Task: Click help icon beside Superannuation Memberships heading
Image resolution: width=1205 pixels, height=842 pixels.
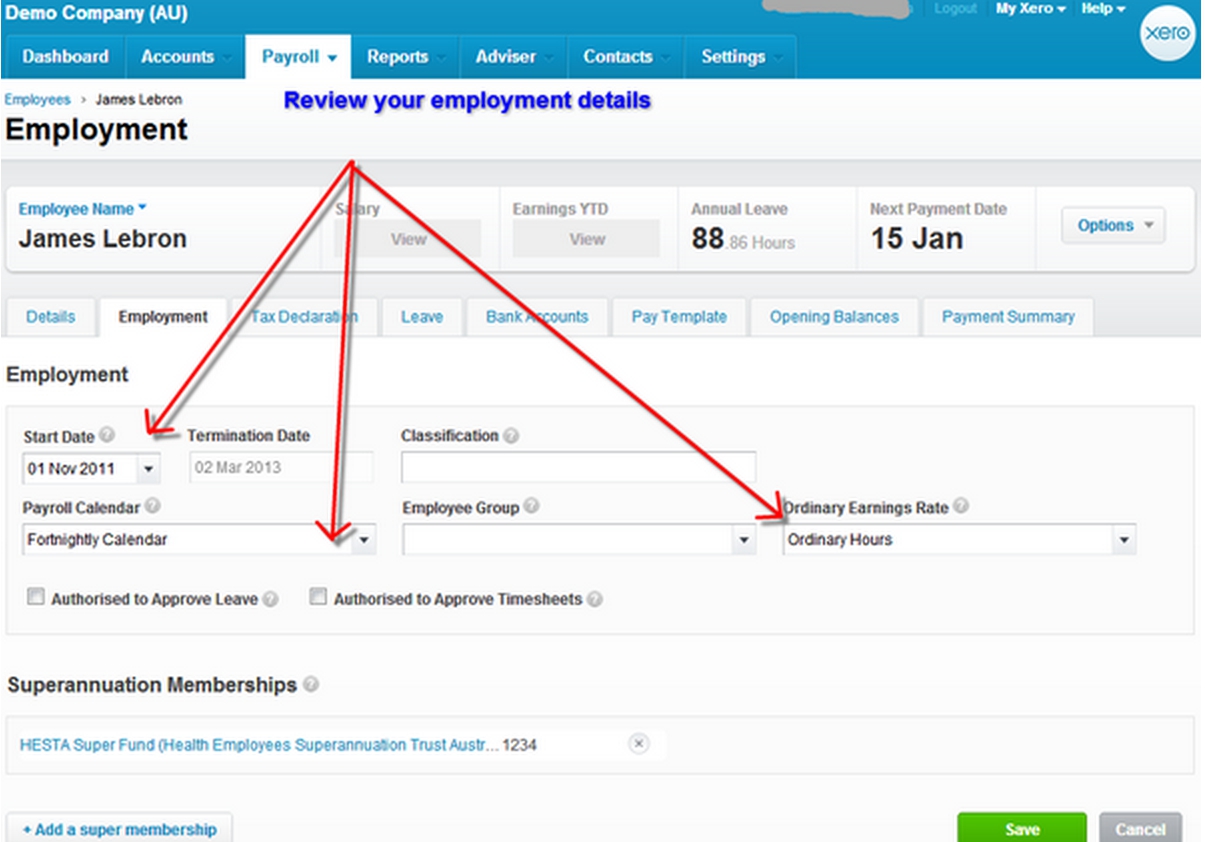Action: [311, 685]
